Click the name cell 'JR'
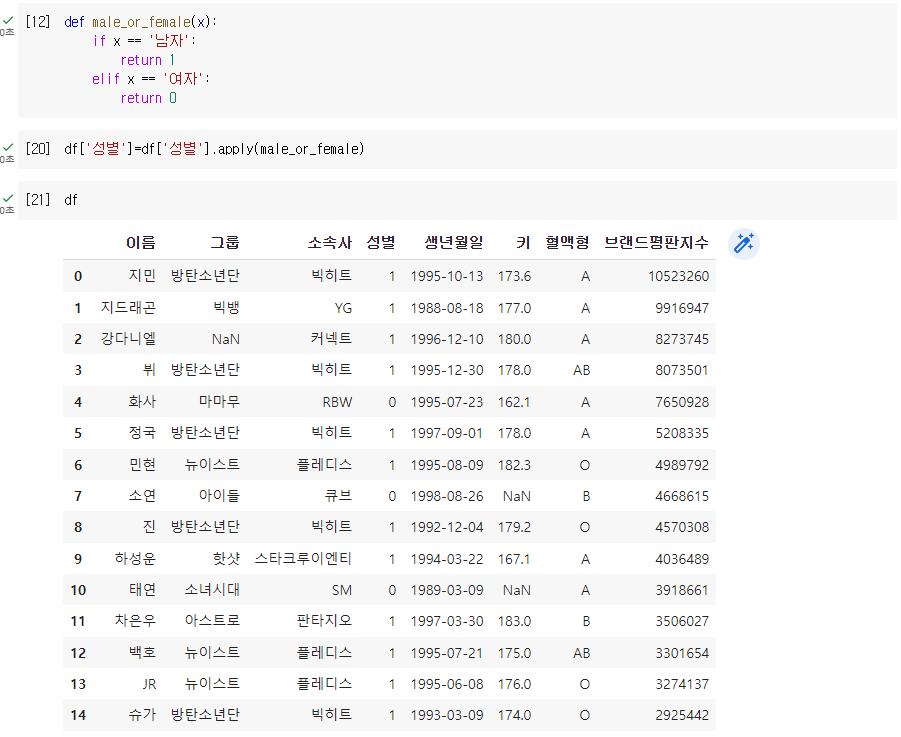Screen dimensions: 901x737 (x=149, y=684)
